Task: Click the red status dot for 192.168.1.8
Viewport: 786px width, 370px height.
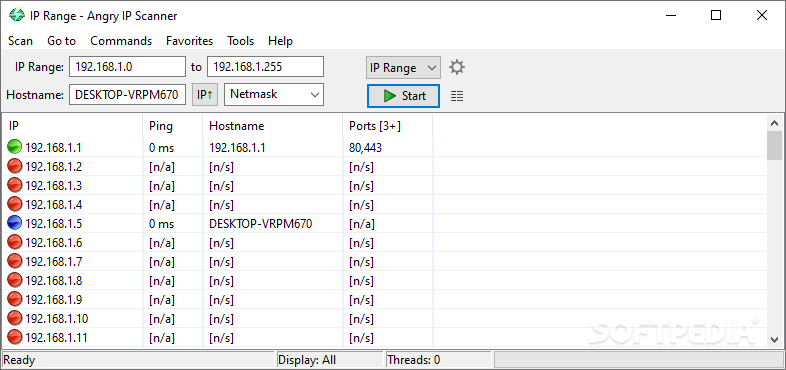Action: click(15, 280)
